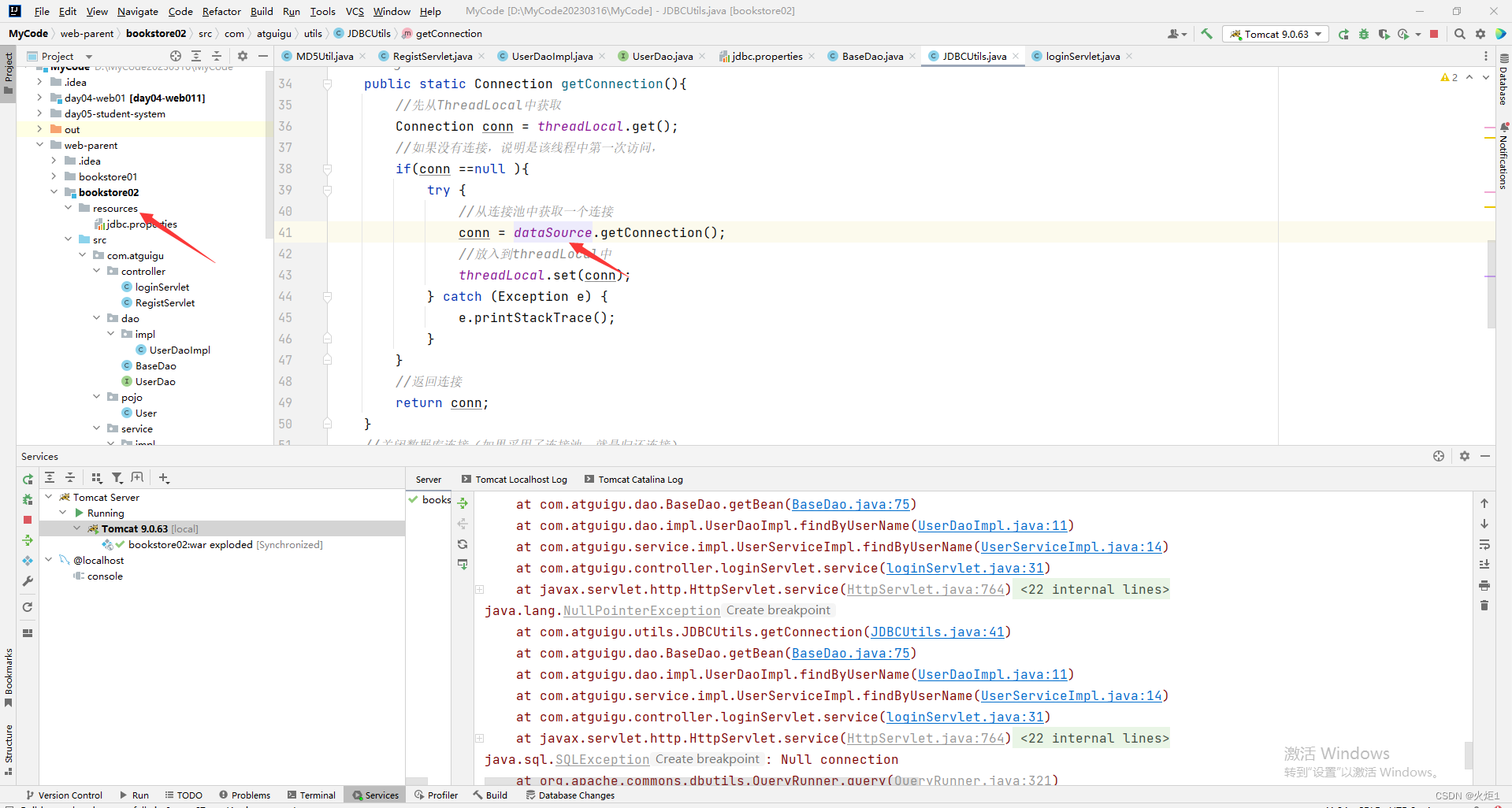Collapse the @localhost services node

(49, 560)
